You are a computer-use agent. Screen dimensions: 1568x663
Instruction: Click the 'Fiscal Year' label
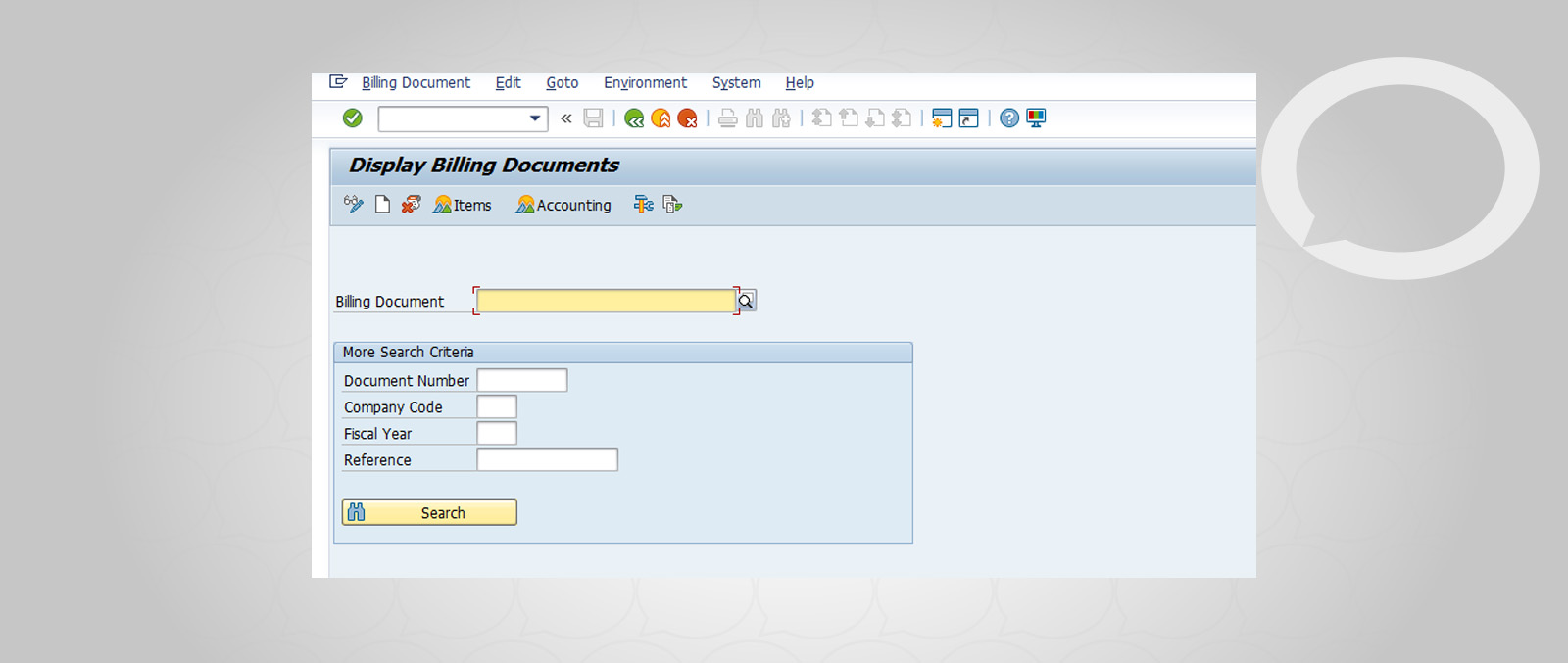[377, 434]
